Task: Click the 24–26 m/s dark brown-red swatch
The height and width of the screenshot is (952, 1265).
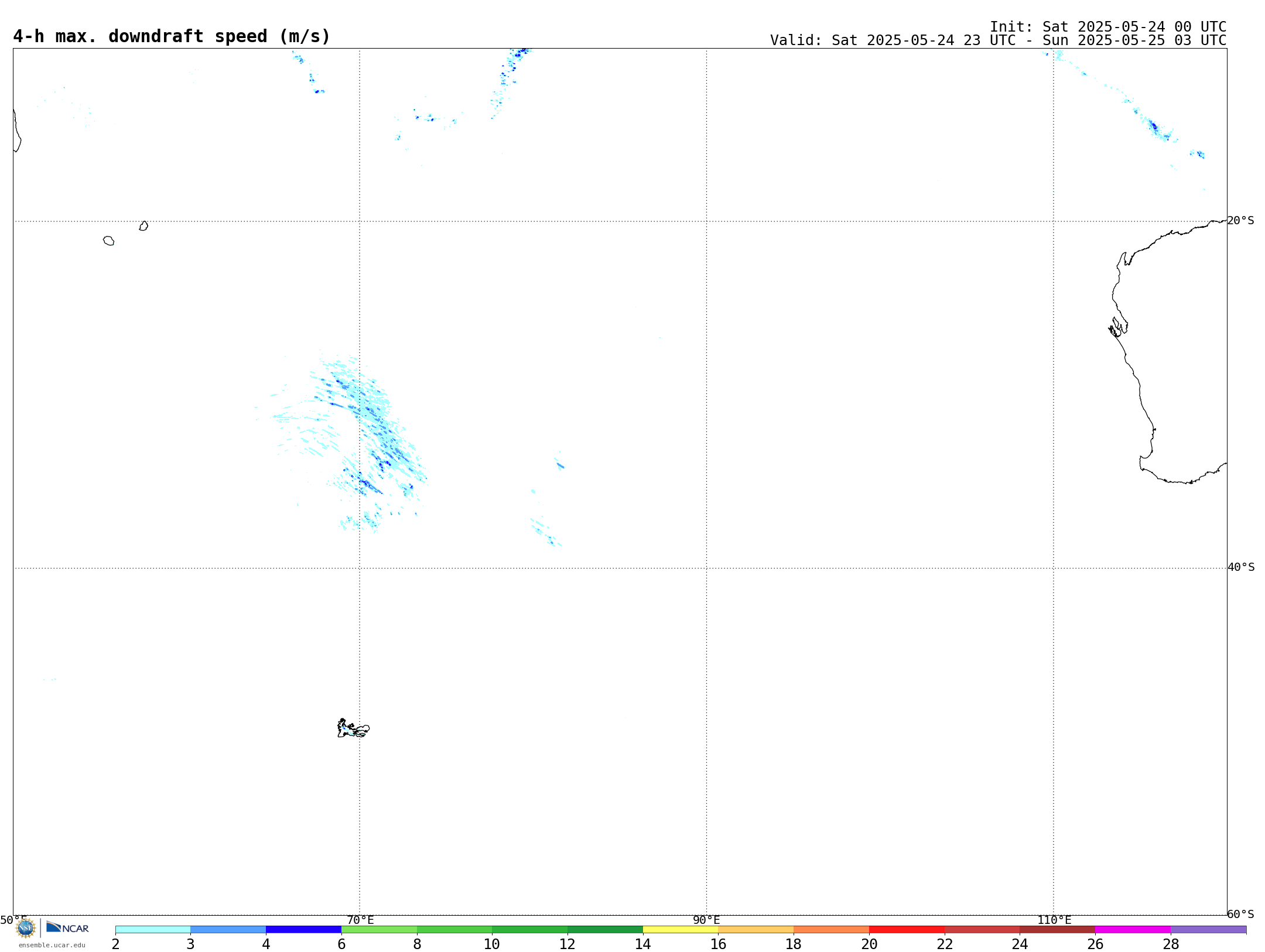Action: [1057, 930]
